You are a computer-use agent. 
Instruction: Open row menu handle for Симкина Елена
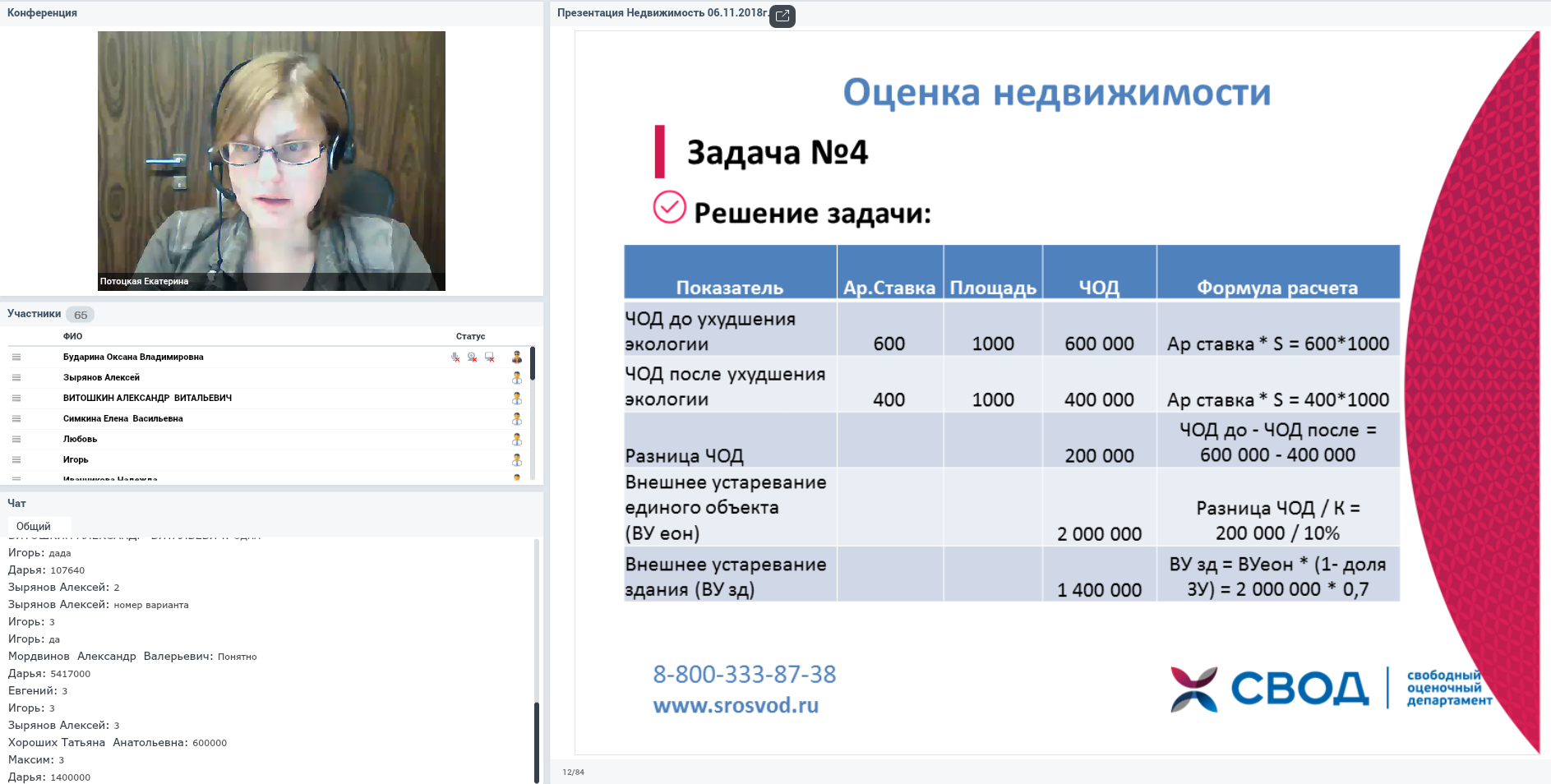[x=16, y=418]
